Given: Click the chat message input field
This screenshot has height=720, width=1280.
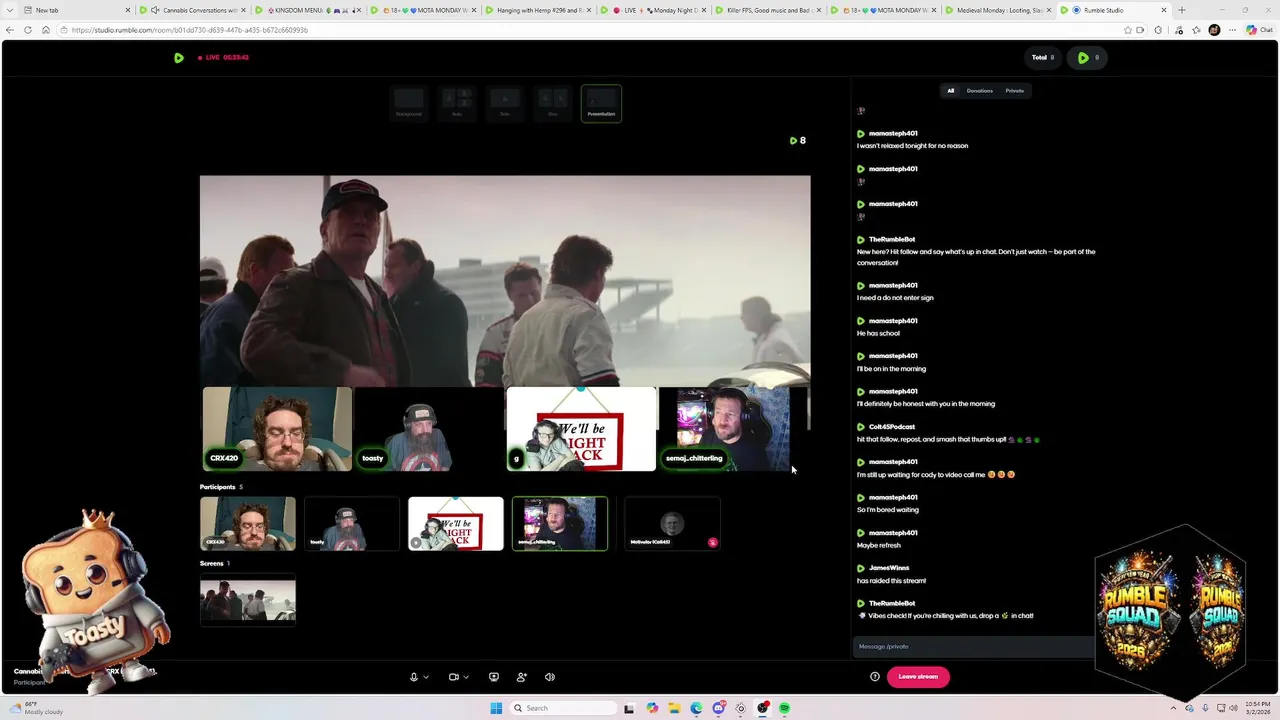Looking at the screenshot, I should 975,646.
